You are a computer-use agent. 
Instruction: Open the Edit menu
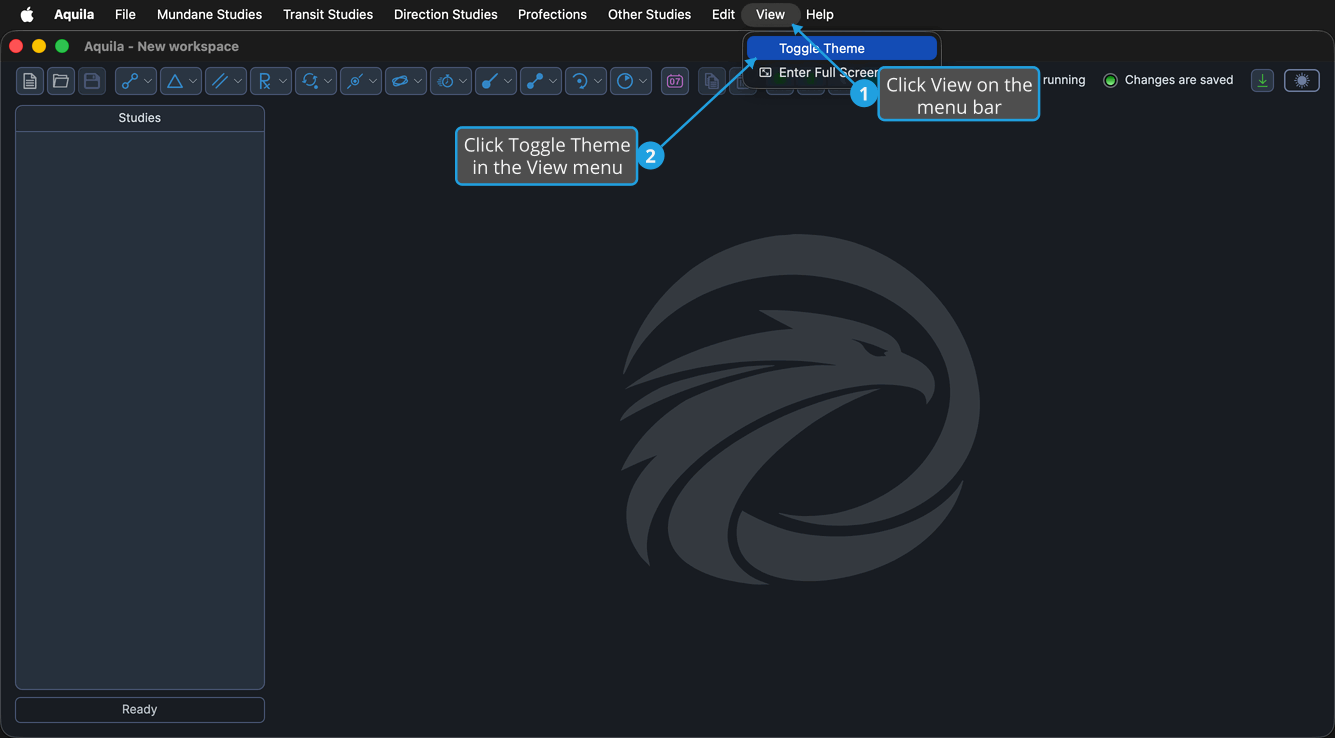(x=723, y=14)
